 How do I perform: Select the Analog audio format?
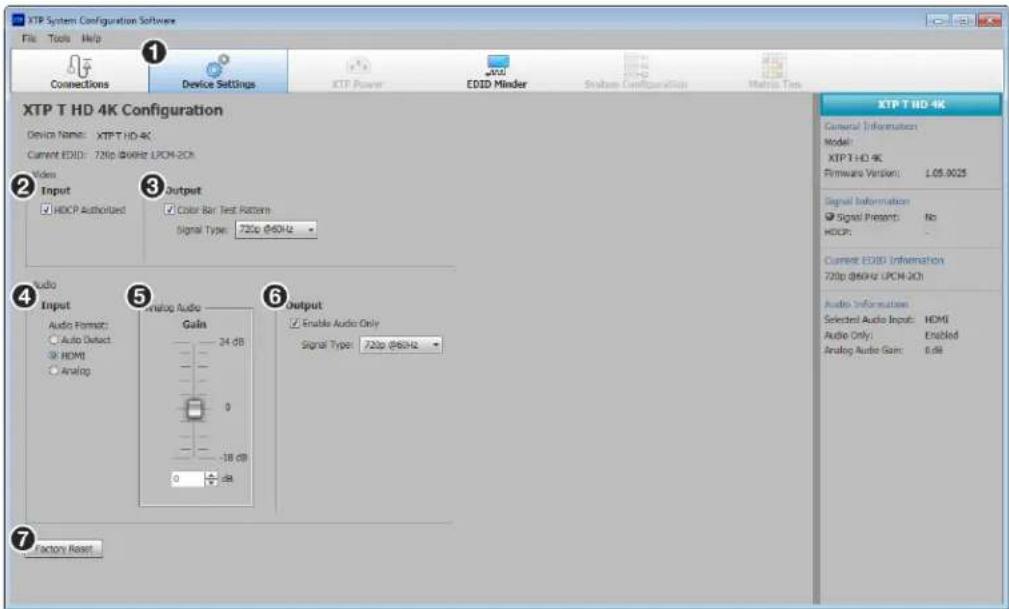click(54, 371)
